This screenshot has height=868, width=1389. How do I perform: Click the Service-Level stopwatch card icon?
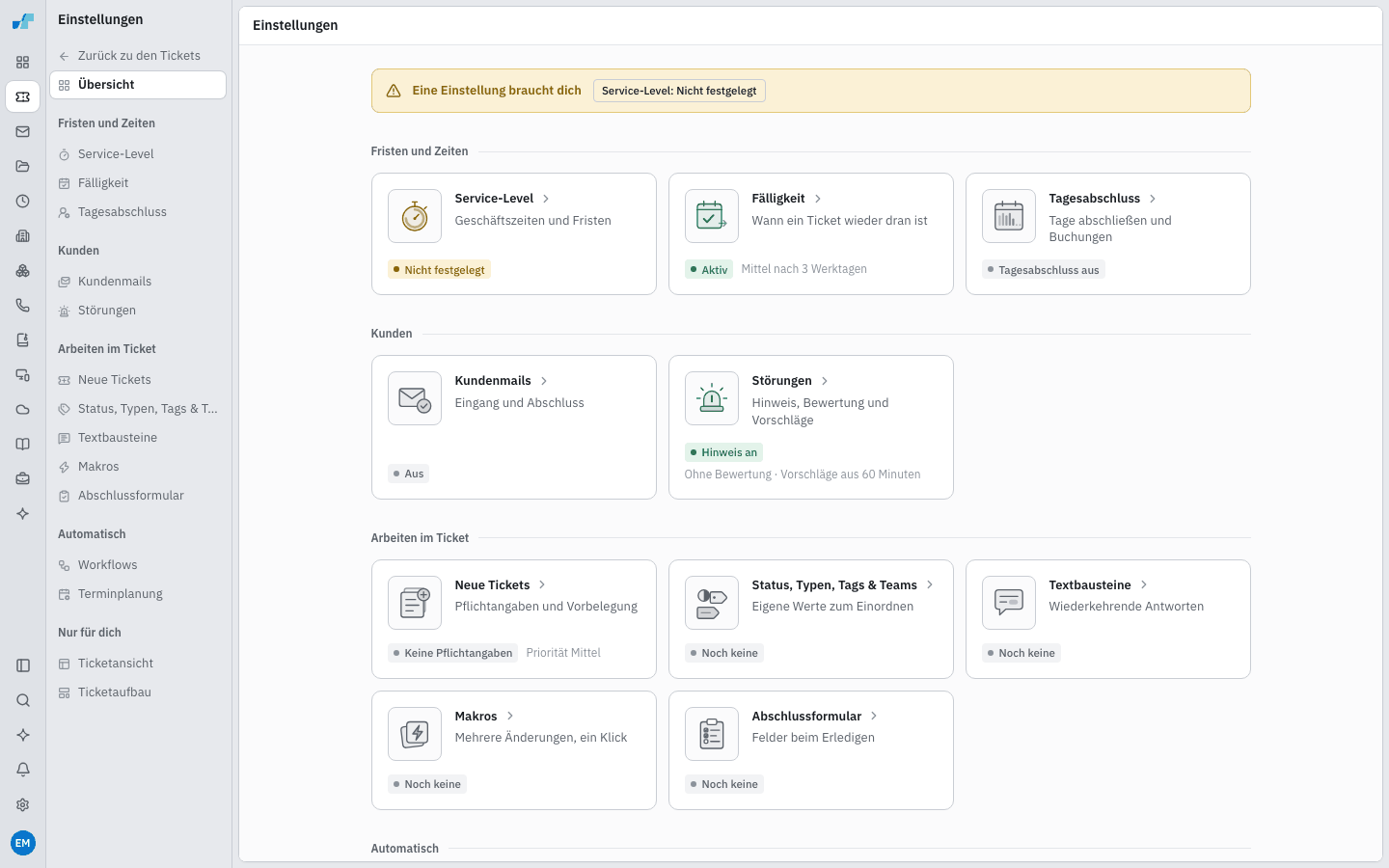415,216
